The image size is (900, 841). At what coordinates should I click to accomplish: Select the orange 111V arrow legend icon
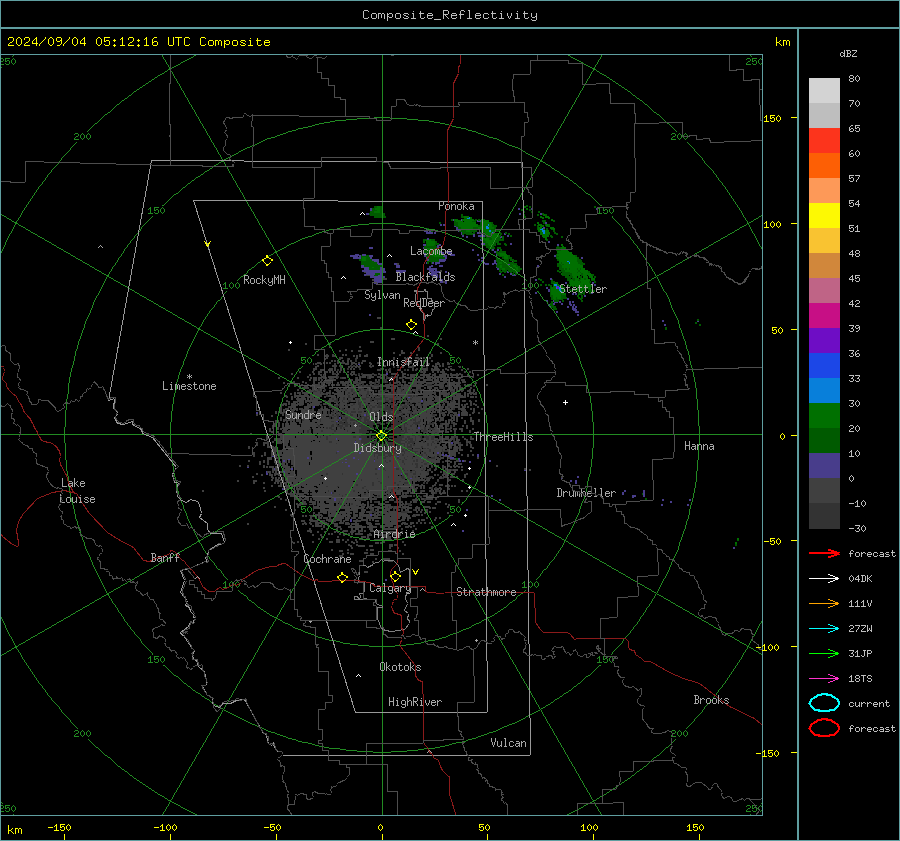(824, 603)
